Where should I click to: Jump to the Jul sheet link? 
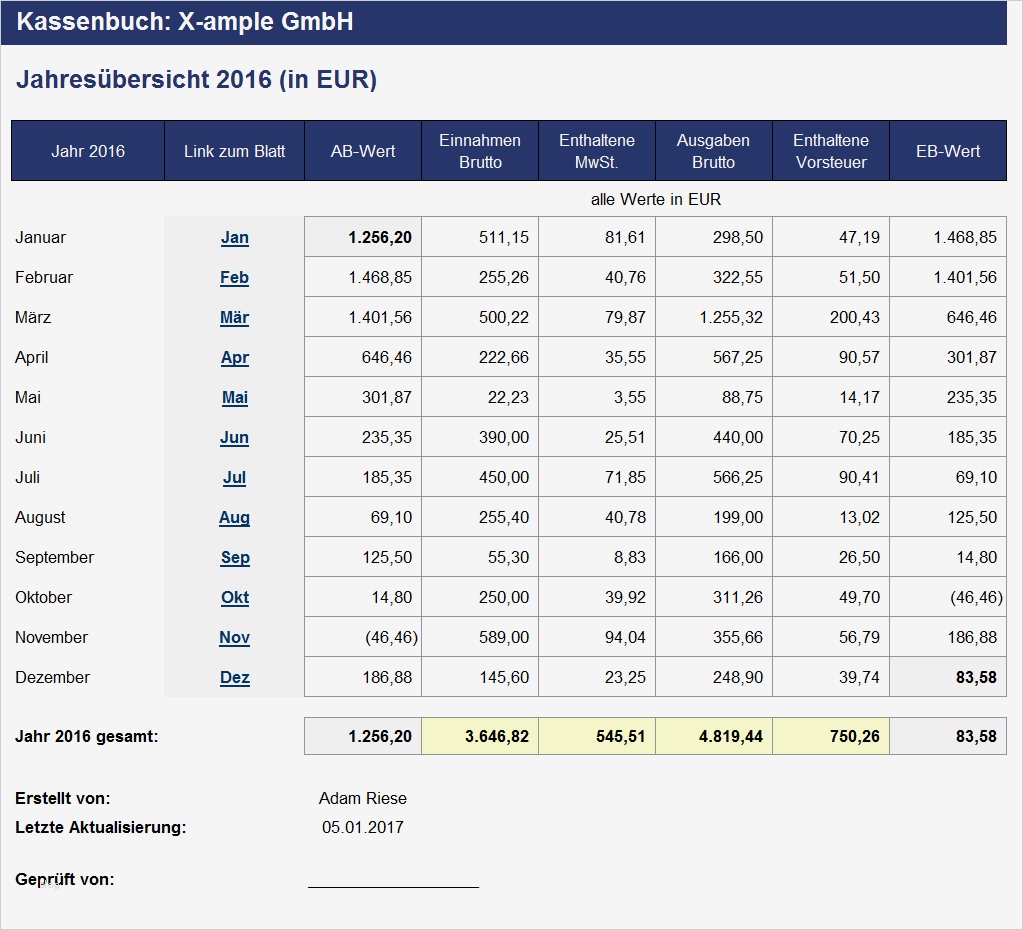coord(234,478)
